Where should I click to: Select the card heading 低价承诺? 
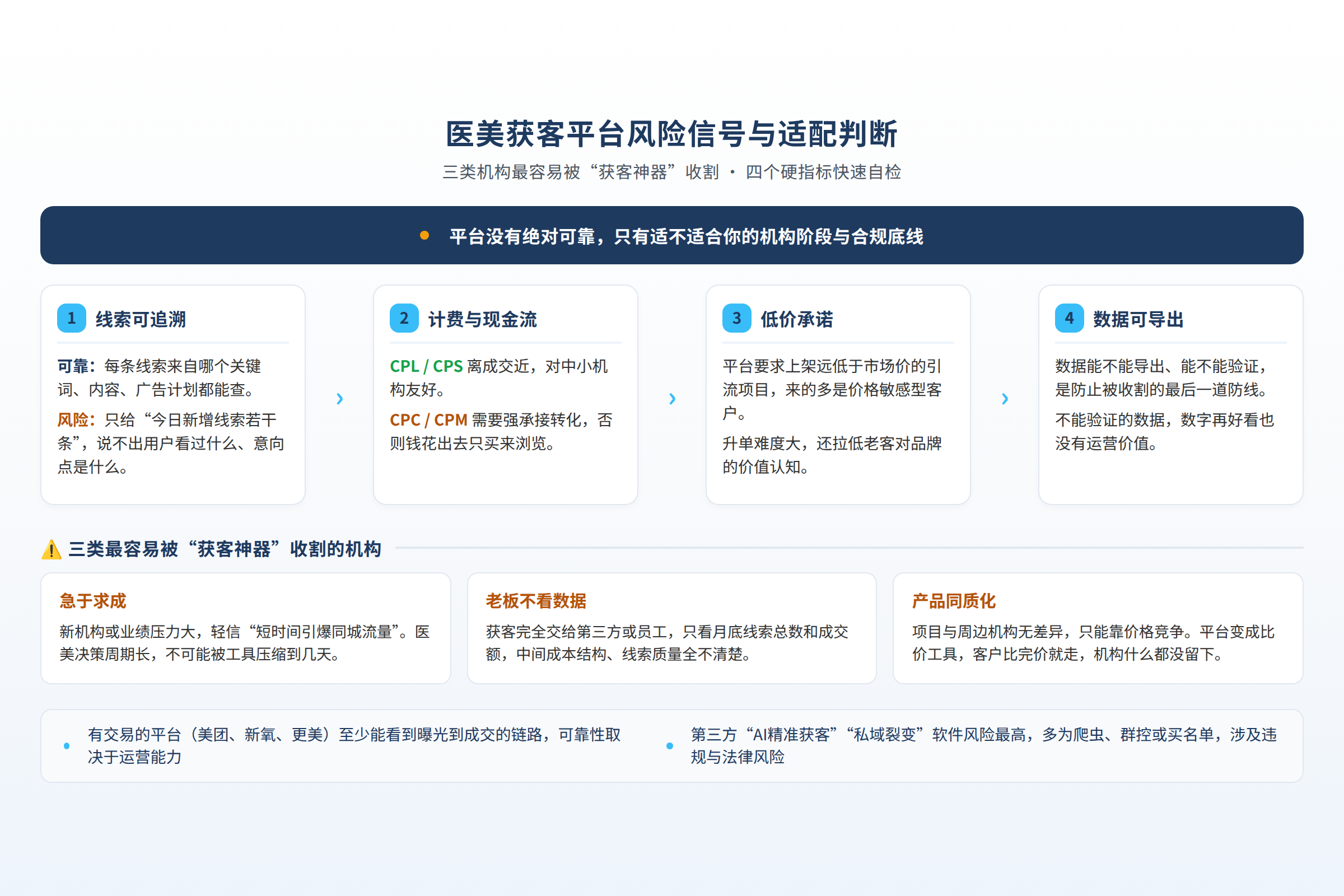(x=796, y=319)
